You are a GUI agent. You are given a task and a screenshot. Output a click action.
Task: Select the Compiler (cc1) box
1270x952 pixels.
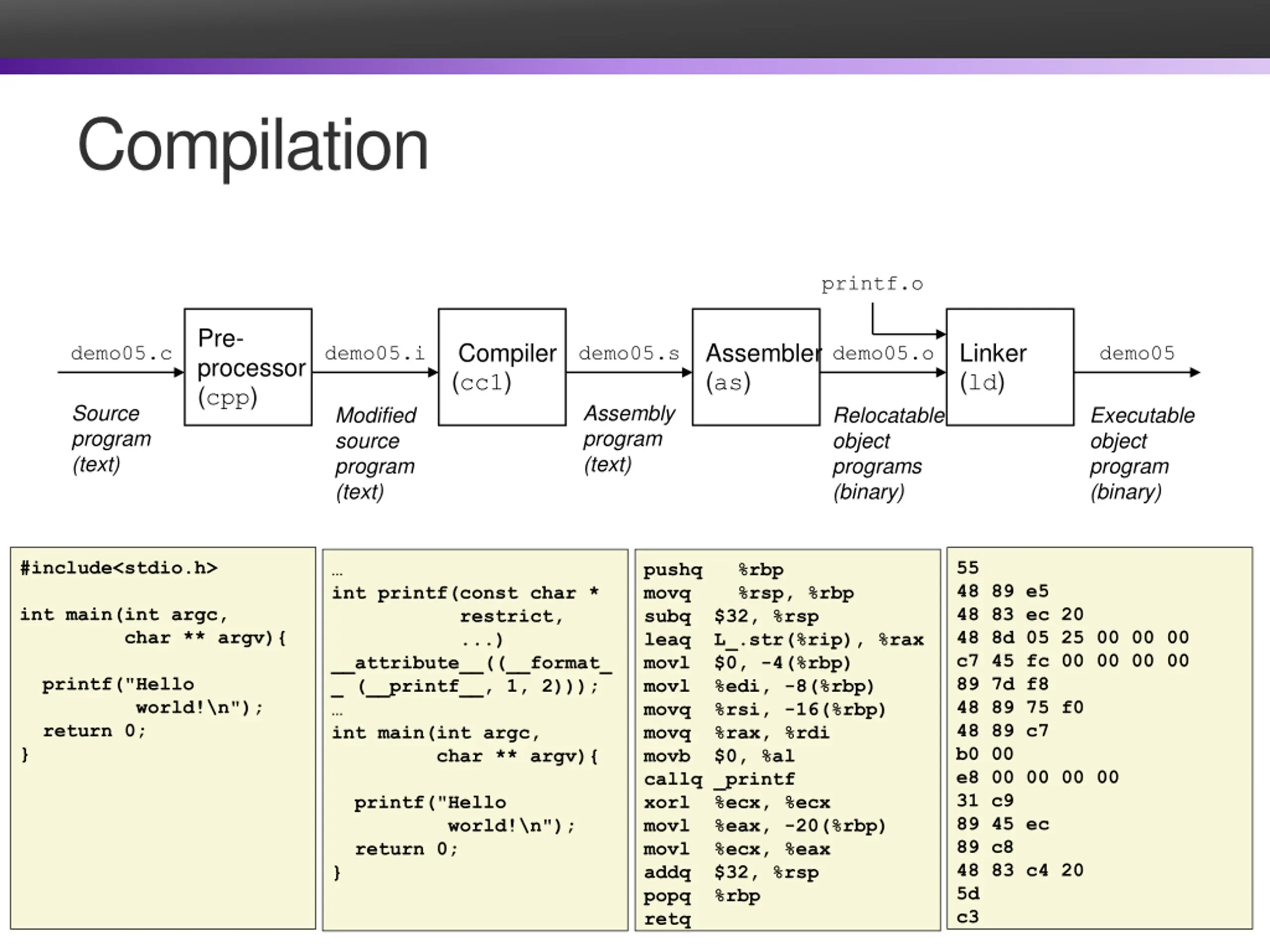coord(502,367)
